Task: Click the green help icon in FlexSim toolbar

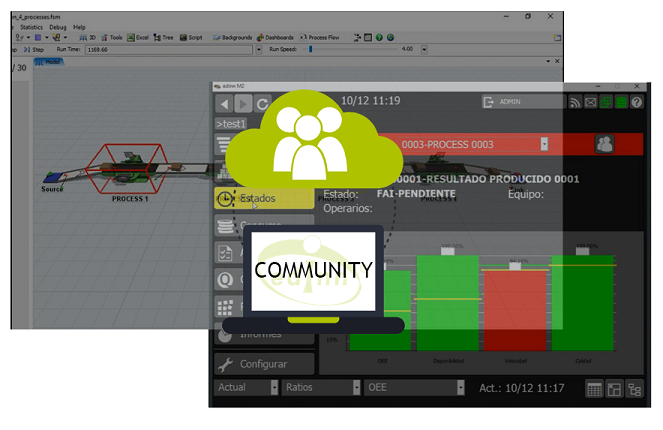Action: tap(379, 38)
